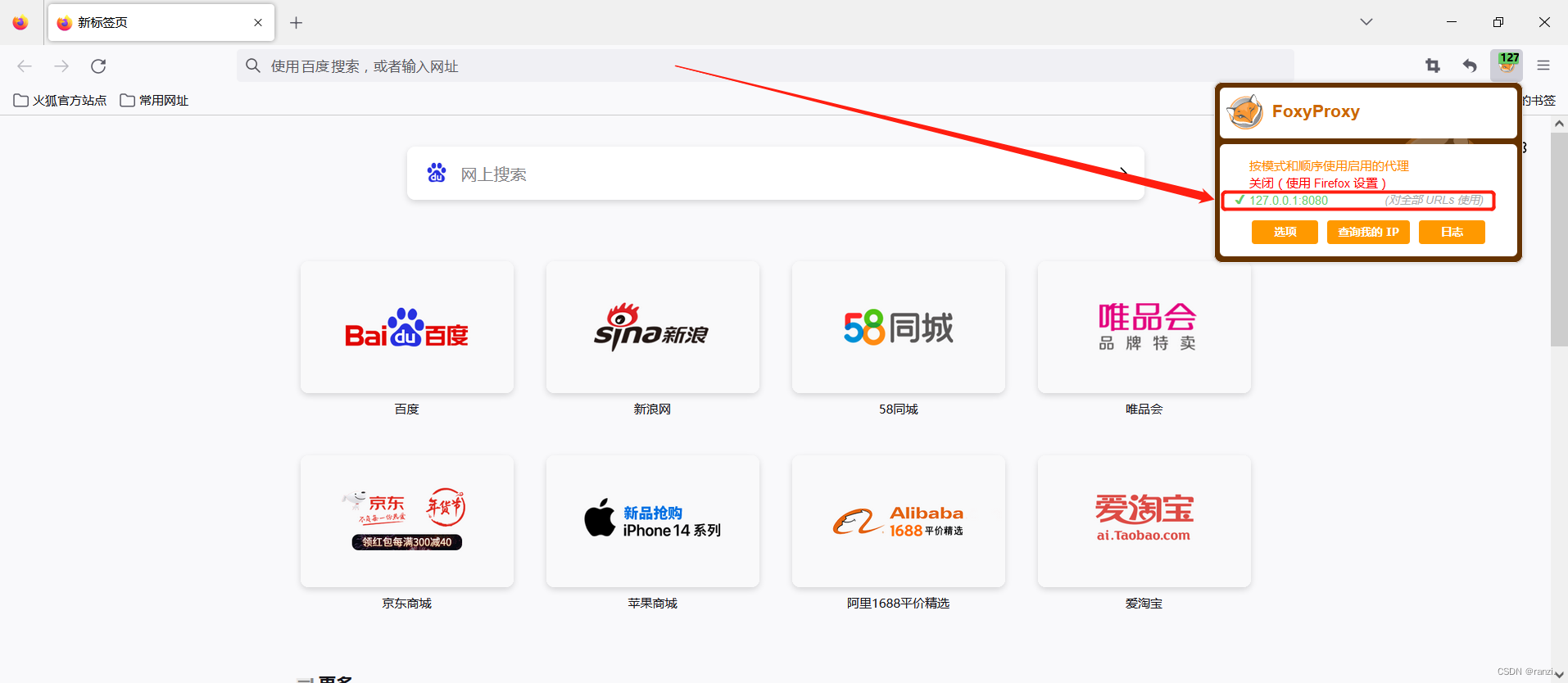
Task: Click the scrollbar up arrow
Action: (1559, 124)
